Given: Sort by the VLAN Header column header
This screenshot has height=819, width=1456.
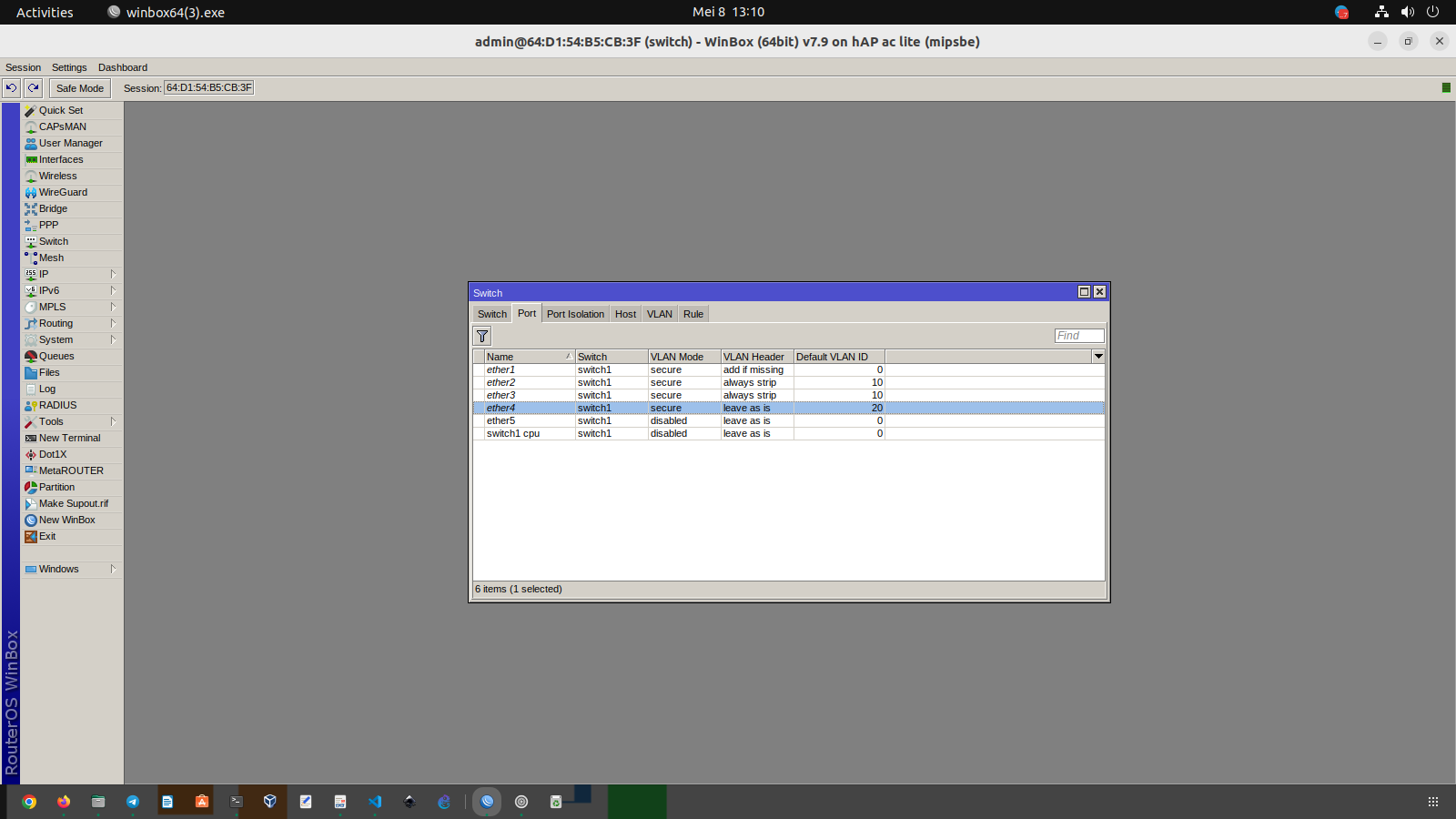Looking at the screenshot, I should tap(757, 357).
